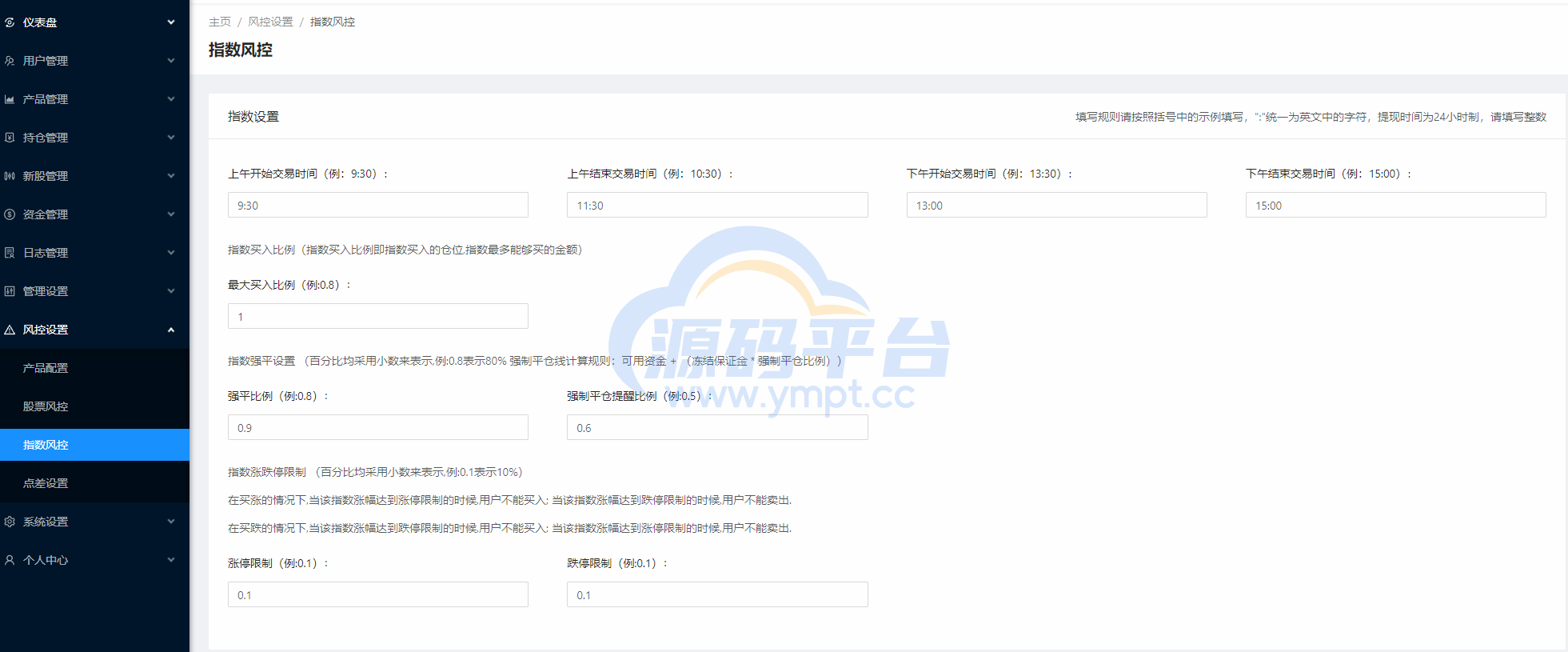Expand the 个人中心 menu chevron
Screen dimensions: 1568x652
coord(171,560)
